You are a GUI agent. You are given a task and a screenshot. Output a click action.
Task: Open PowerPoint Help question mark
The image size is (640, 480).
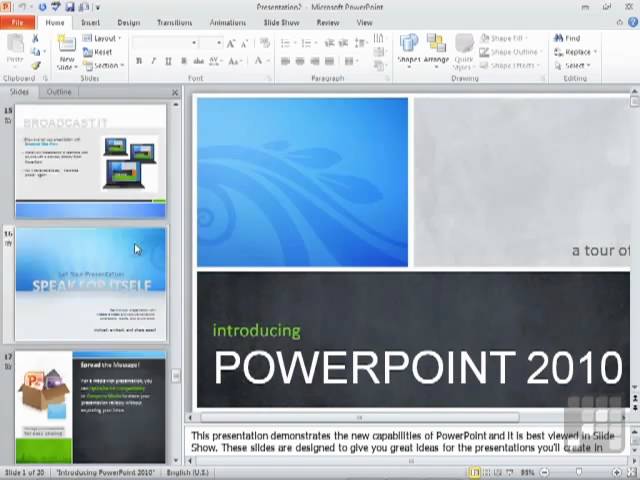(x=633, y=22)
